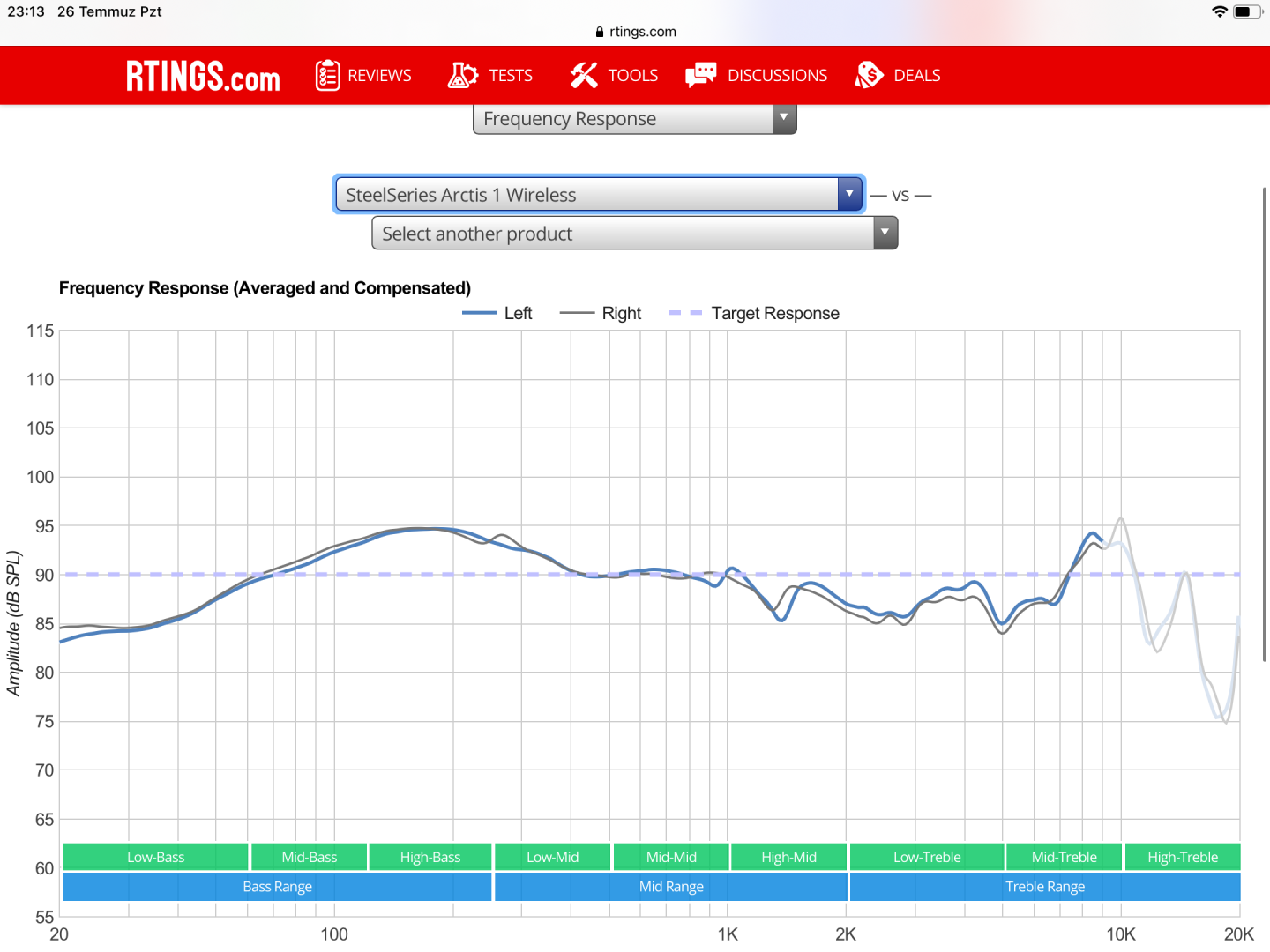
Task: Go to the RTINGS.com home logo
Action: (203, 76)
